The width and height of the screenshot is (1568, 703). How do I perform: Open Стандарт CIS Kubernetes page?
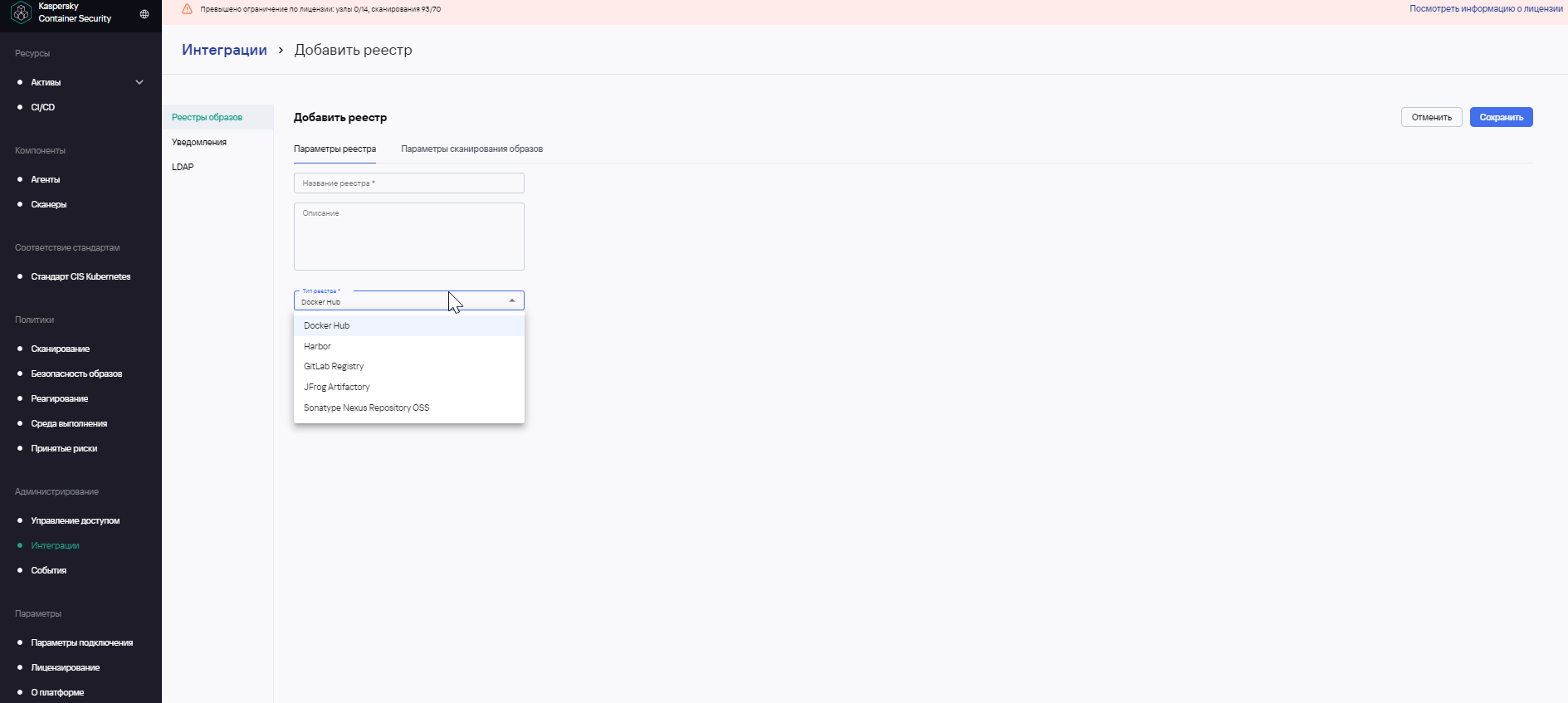81,276
